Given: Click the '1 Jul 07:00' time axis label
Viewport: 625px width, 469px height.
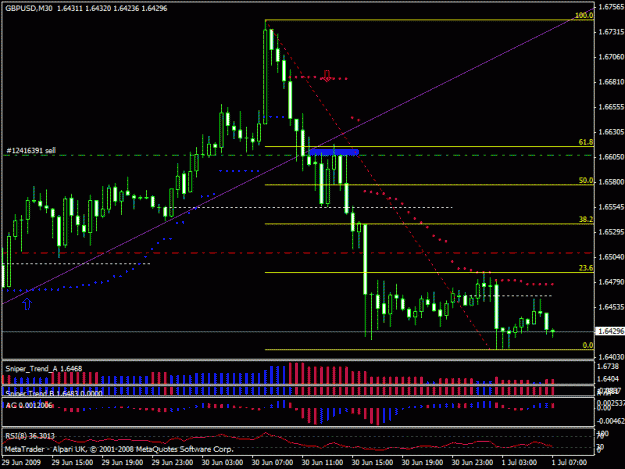Looking at the screenshot, I should tap(569, 463).
